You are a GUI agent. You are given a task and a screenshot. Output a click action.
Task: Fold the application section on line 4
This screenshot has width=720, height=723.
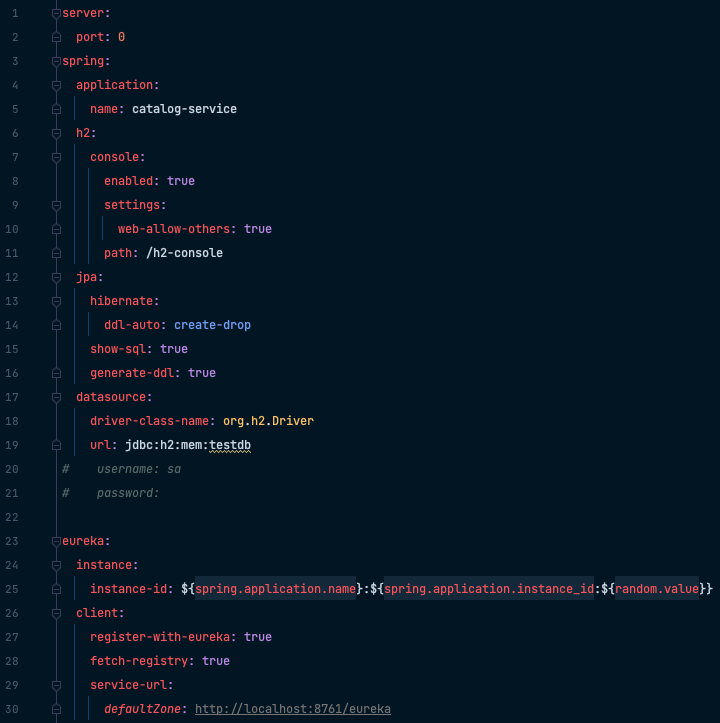point(56,85)
